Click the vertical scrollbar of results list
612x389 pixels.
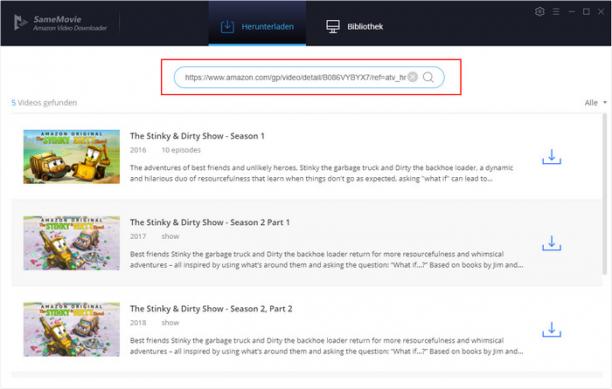click(605, 195)
